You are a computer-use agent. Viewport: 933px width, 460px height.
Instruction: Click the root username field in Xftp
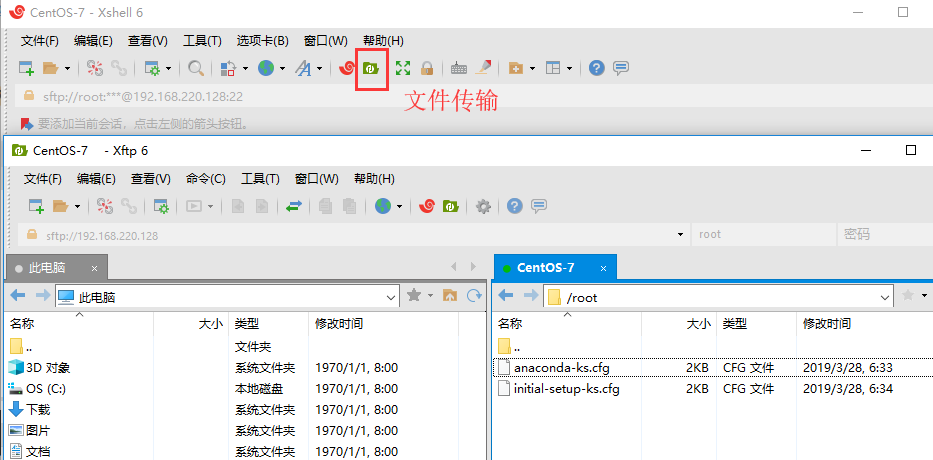(763, 234)
